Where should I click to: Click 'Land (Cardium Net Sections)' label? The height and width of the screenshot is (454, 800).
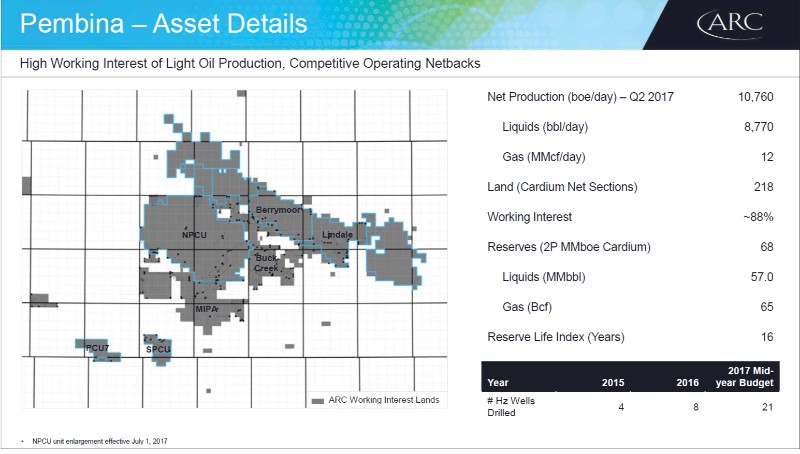(562, 187)
